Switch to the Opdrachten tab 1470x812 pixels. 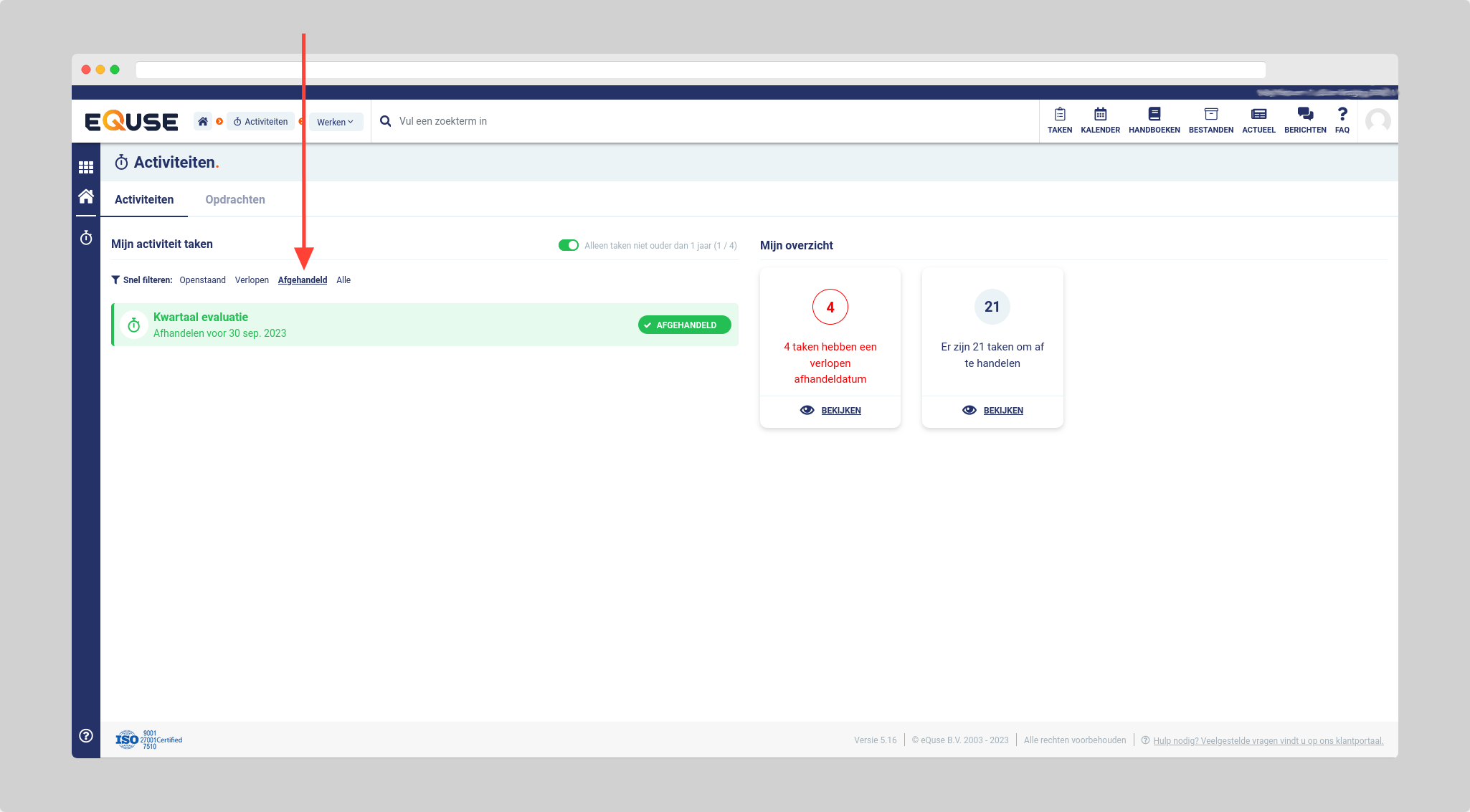(x=235, y=199)
